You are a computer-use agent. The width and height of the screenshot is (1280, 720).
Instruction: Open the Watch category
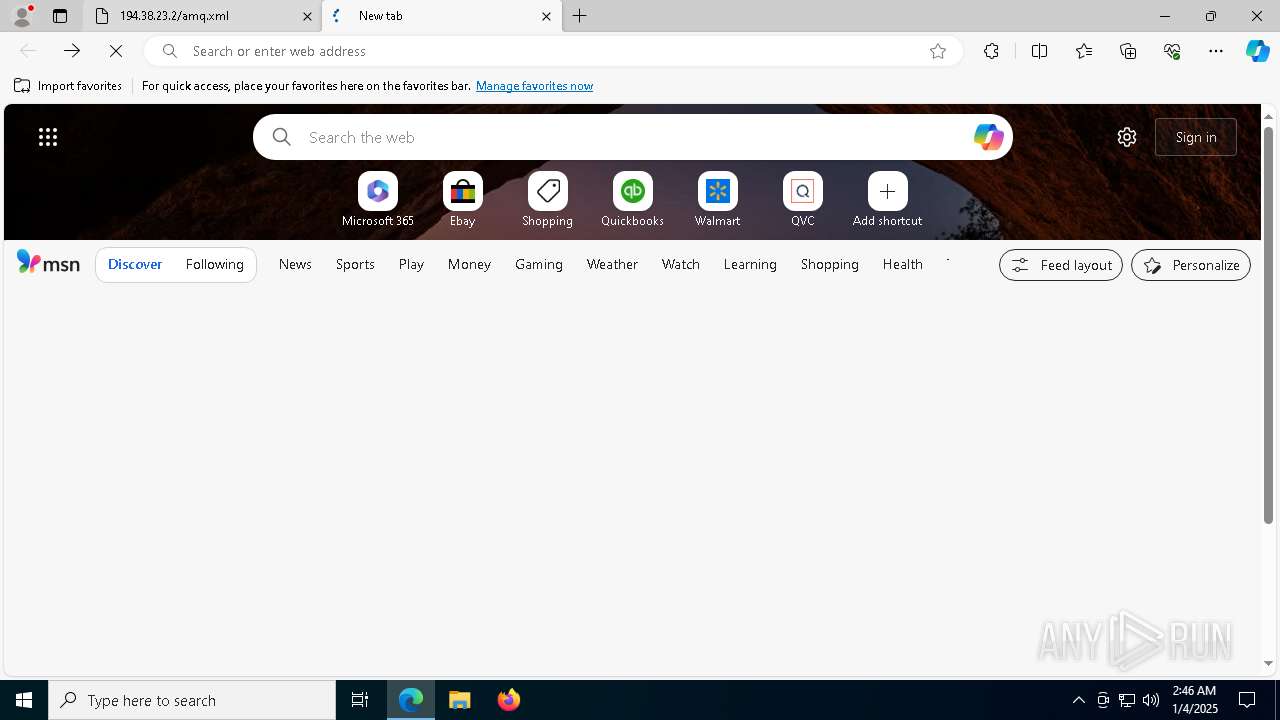(x=681, y=264)
